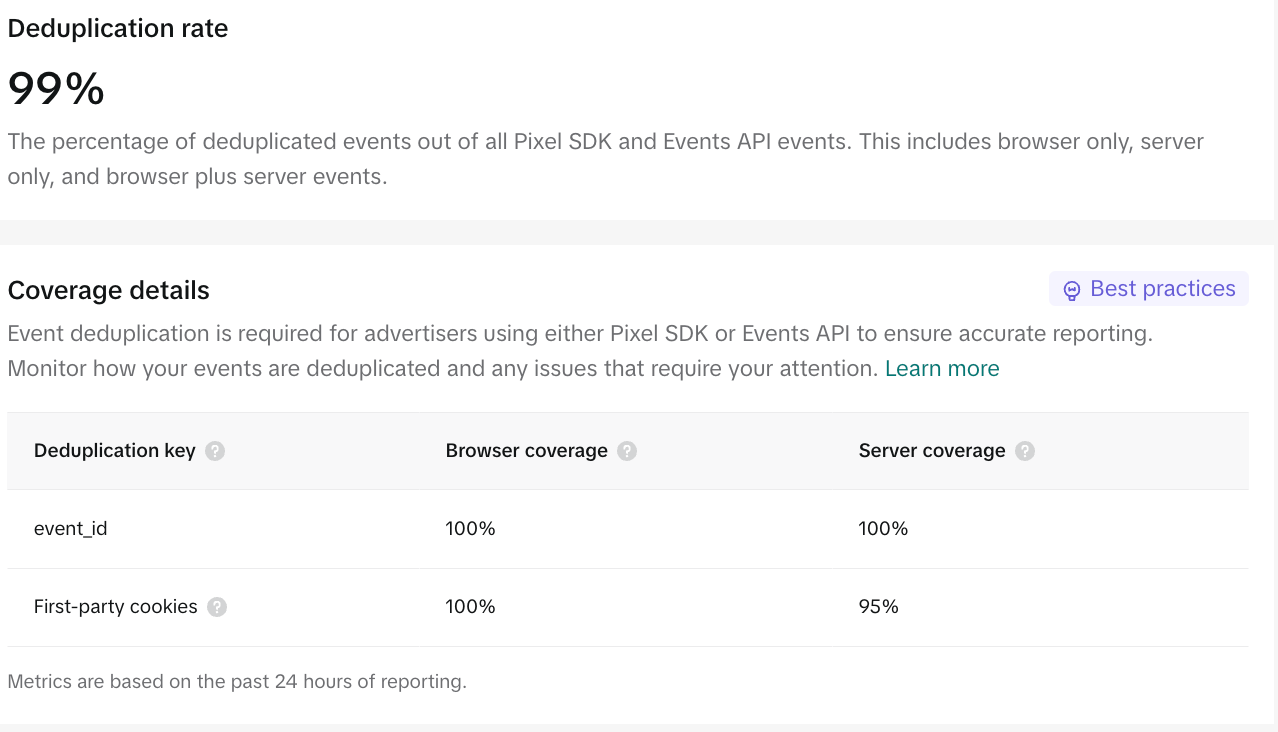Open the Server coverage help tooltip icon
The image size is (1278, 732).
pyautogui.click(x=1025, y=451)
